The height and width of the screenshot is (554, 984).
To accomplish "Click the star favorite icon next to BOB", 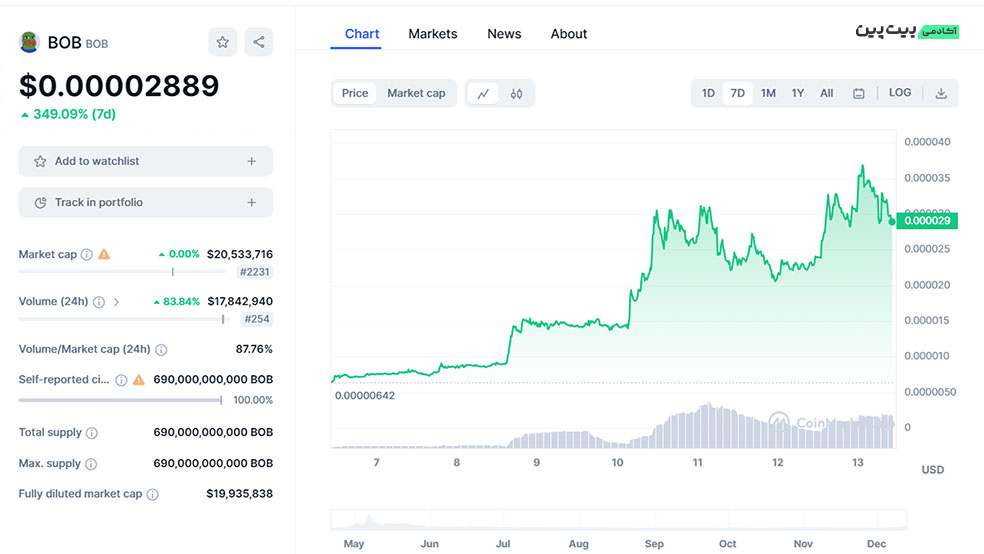I will [223, 42].
